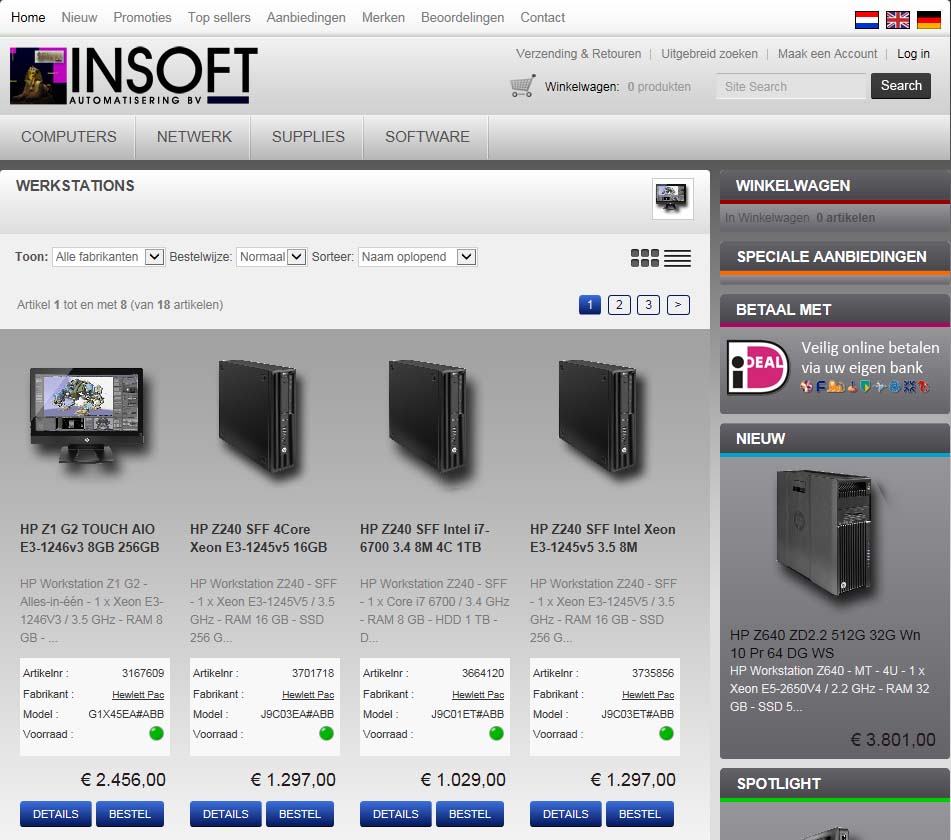Viewport: 951px width, 840px height.
Task: Open the Nieuw menu item
Action: [x=79, y=18]
